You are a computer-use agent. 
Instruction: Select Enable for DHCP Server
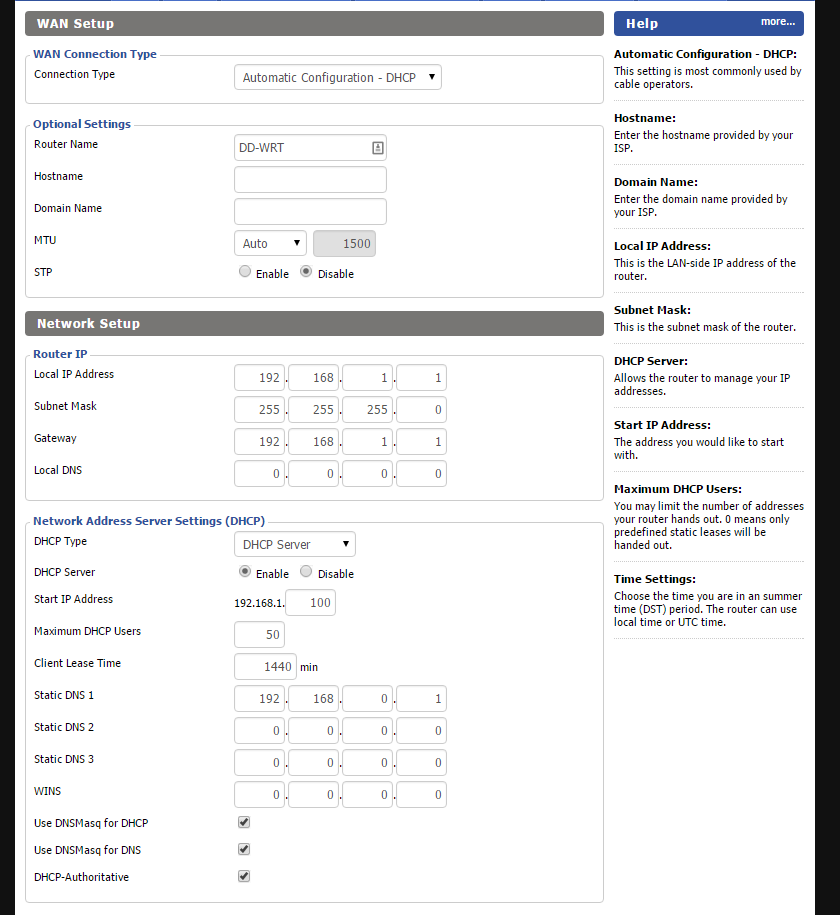coord(245,572)
